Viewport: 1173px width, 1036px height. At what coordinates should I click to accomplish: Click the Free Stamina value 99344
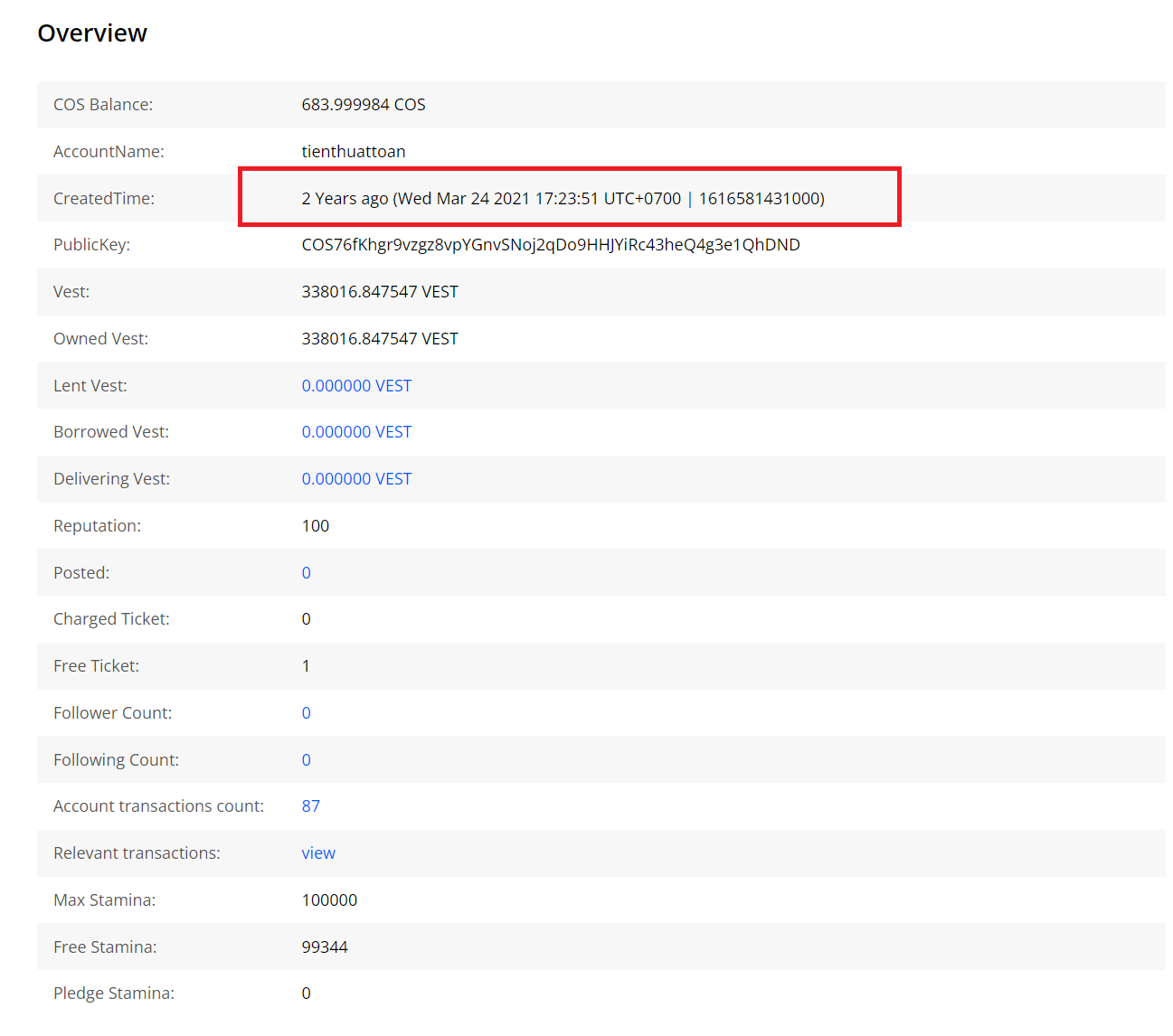click(325, 947)
